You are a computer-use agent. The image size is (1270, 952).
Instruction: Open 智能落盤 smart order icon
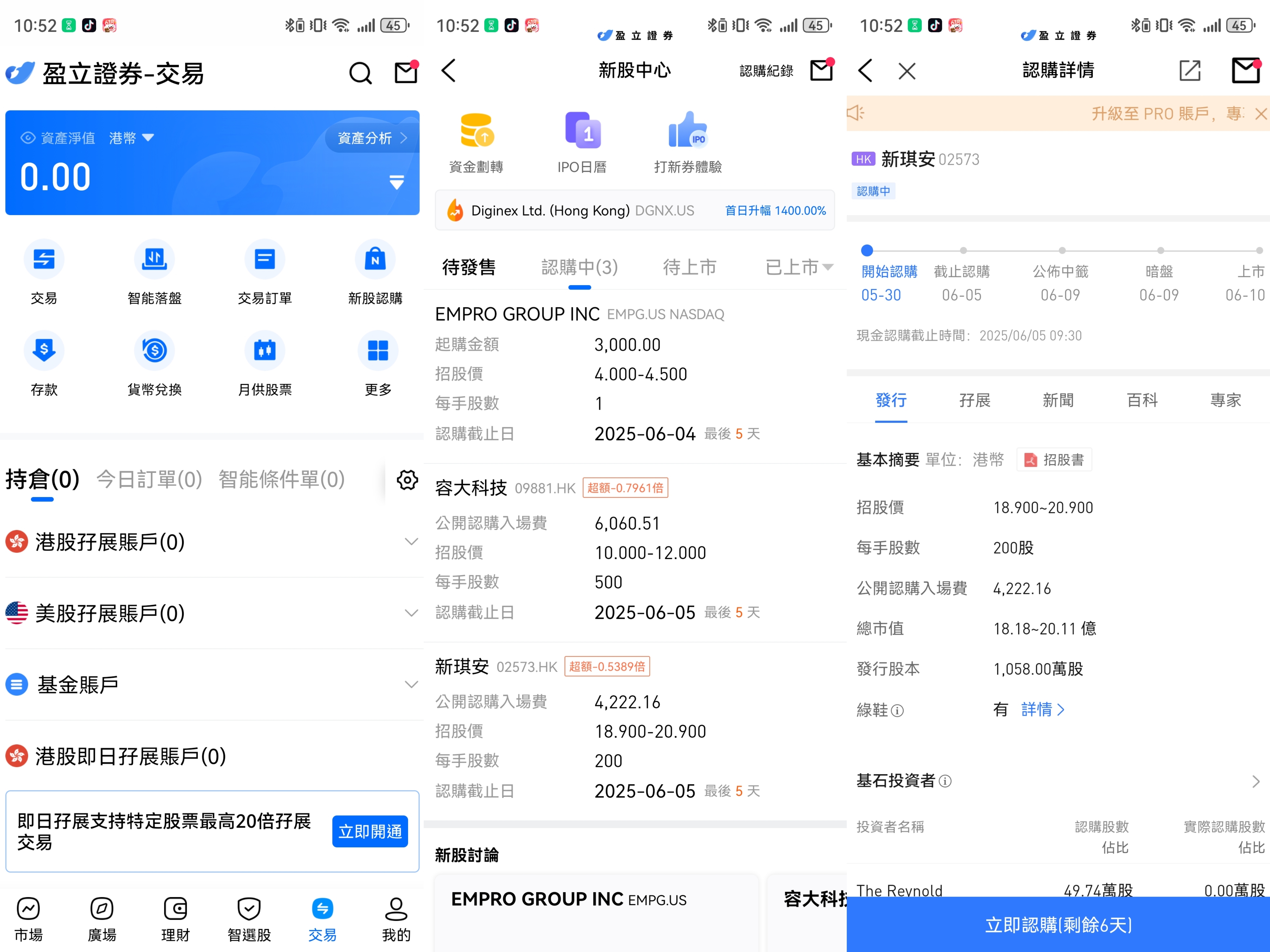[x=154, y=259]
